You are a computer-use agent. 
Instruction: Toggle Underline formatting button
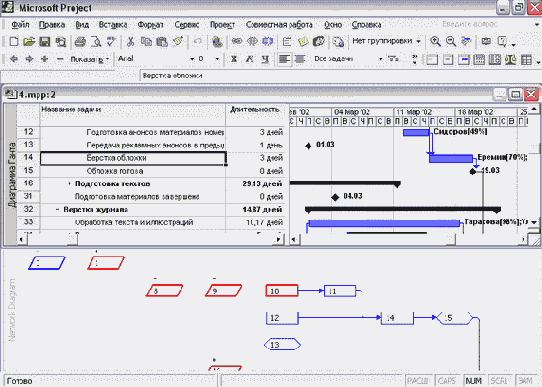265,59
